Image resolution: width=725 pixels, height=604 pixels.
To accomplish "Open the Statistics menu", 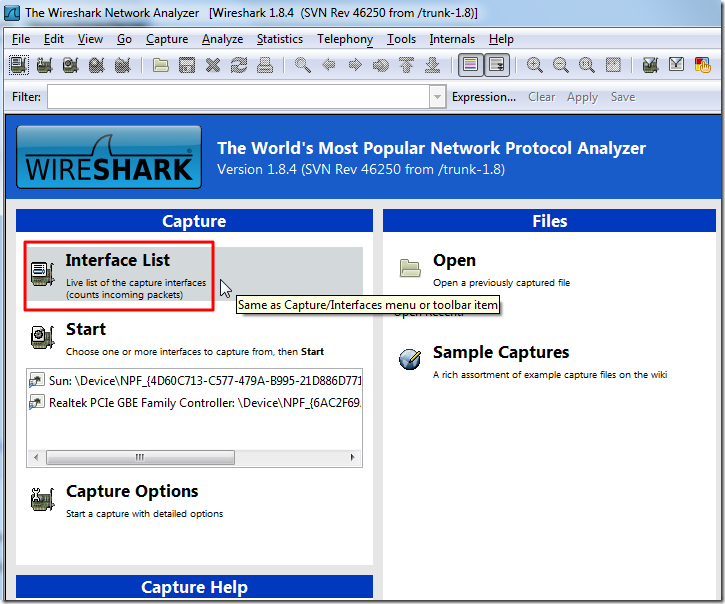I will coord(280,39).
